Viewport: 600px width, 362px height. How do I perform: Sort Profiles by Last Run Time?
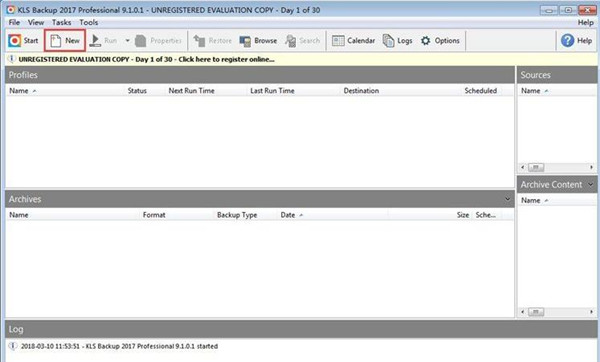tap(272, 91)
